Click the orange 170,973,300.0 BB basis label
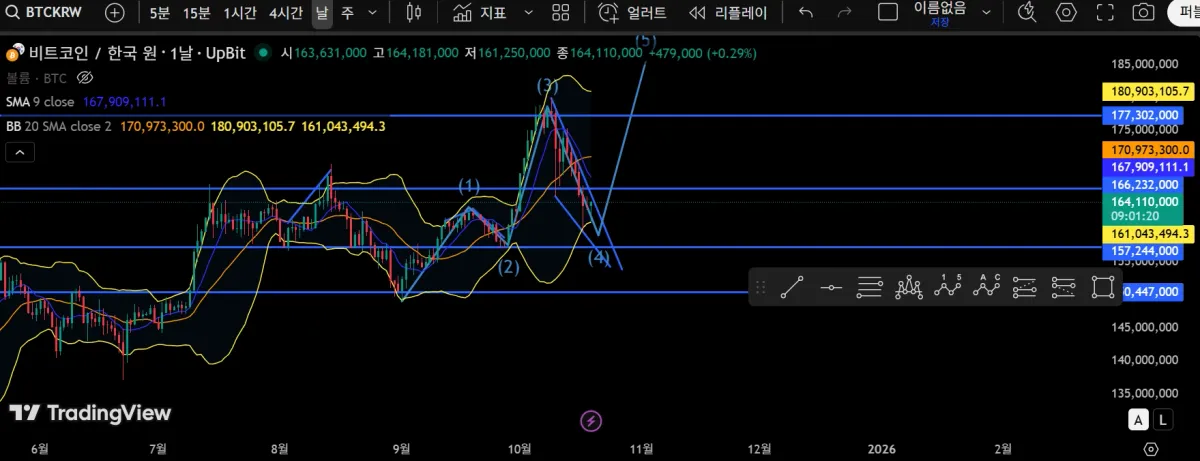 [1148, 148]
